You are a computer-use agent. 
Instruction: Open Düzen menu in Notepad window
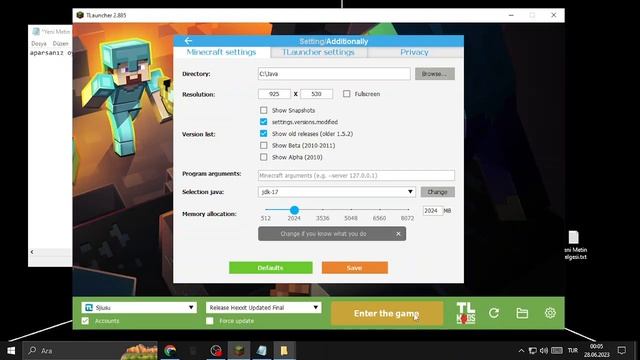(60, 43)
